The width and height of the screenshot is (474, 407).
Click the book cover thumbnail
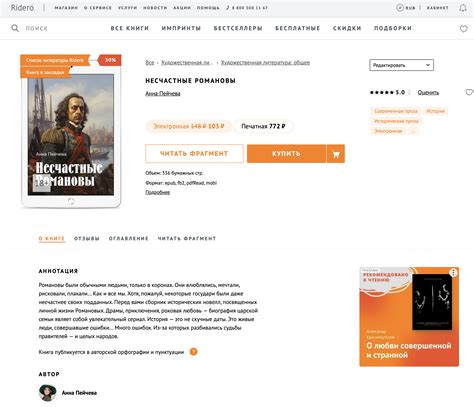click(71, 135)
